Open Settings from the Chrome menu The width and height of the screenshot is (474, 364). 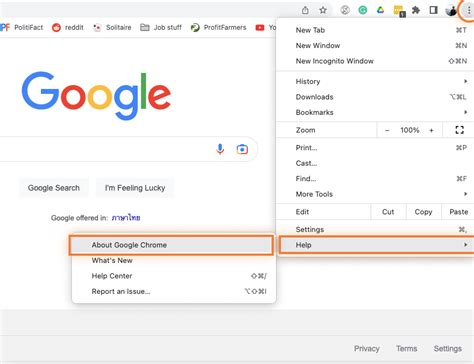(375, 229)
